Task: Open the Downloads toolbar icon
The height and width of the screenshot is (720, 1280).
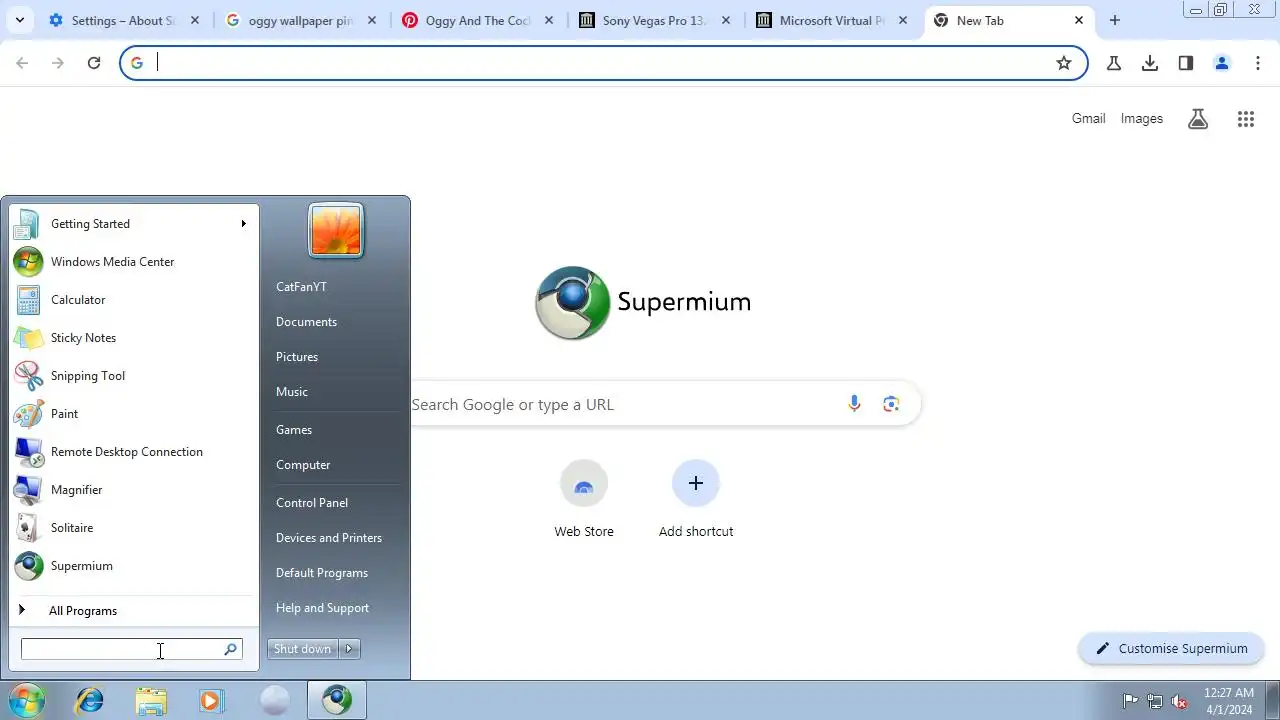Action: click(1150, 63)
